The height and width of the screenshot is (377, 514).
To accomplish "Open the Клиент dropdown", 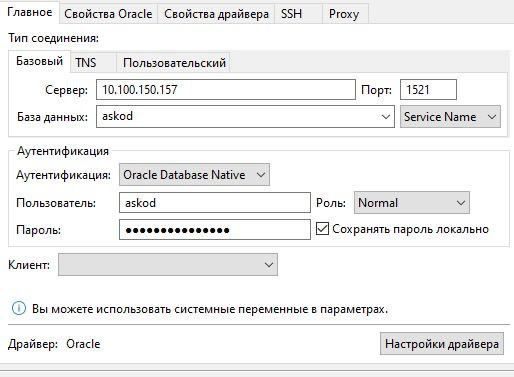I will pos(168,264).
